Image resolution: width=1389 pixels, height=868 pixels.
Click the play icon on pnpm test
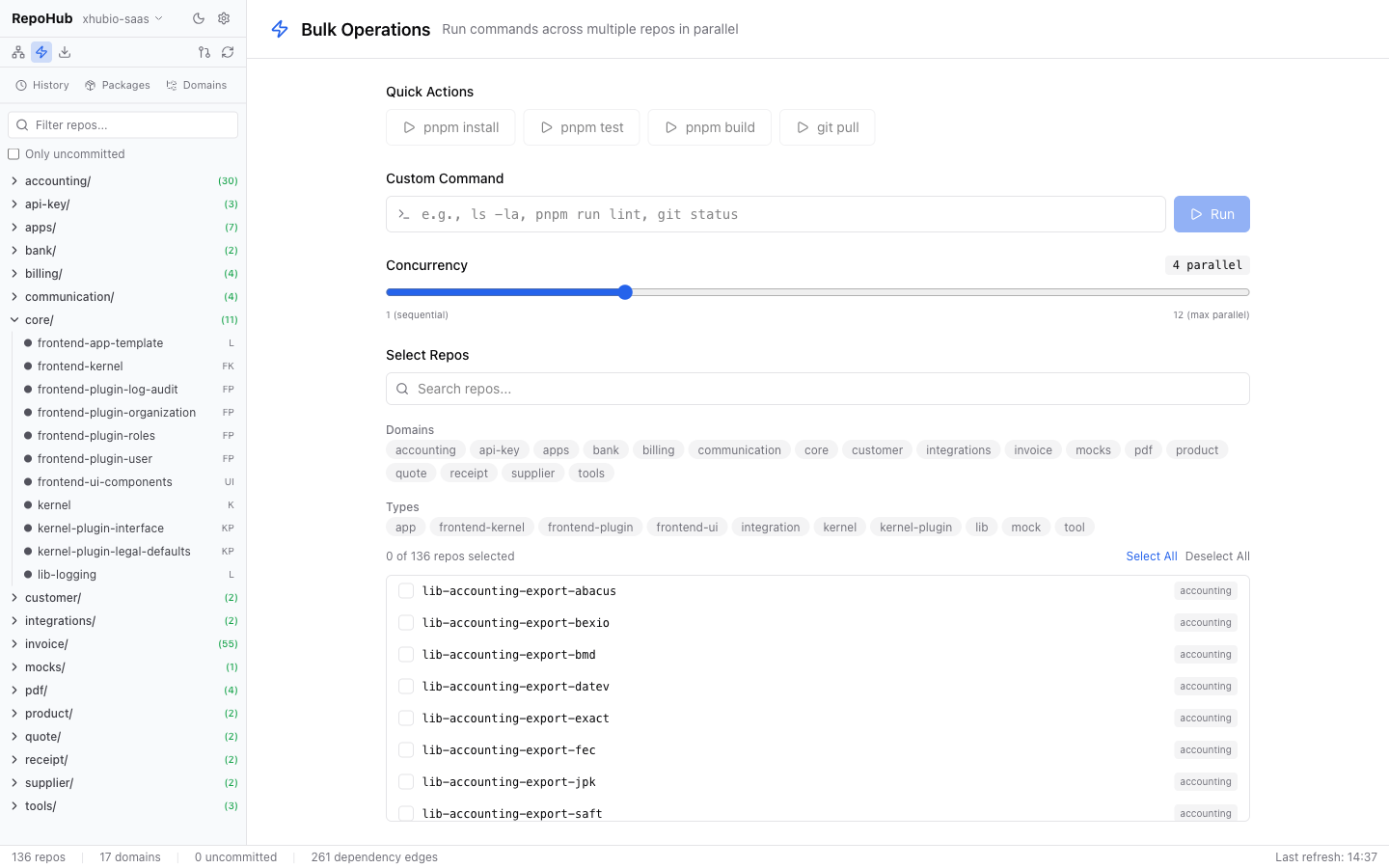point(546,127)
